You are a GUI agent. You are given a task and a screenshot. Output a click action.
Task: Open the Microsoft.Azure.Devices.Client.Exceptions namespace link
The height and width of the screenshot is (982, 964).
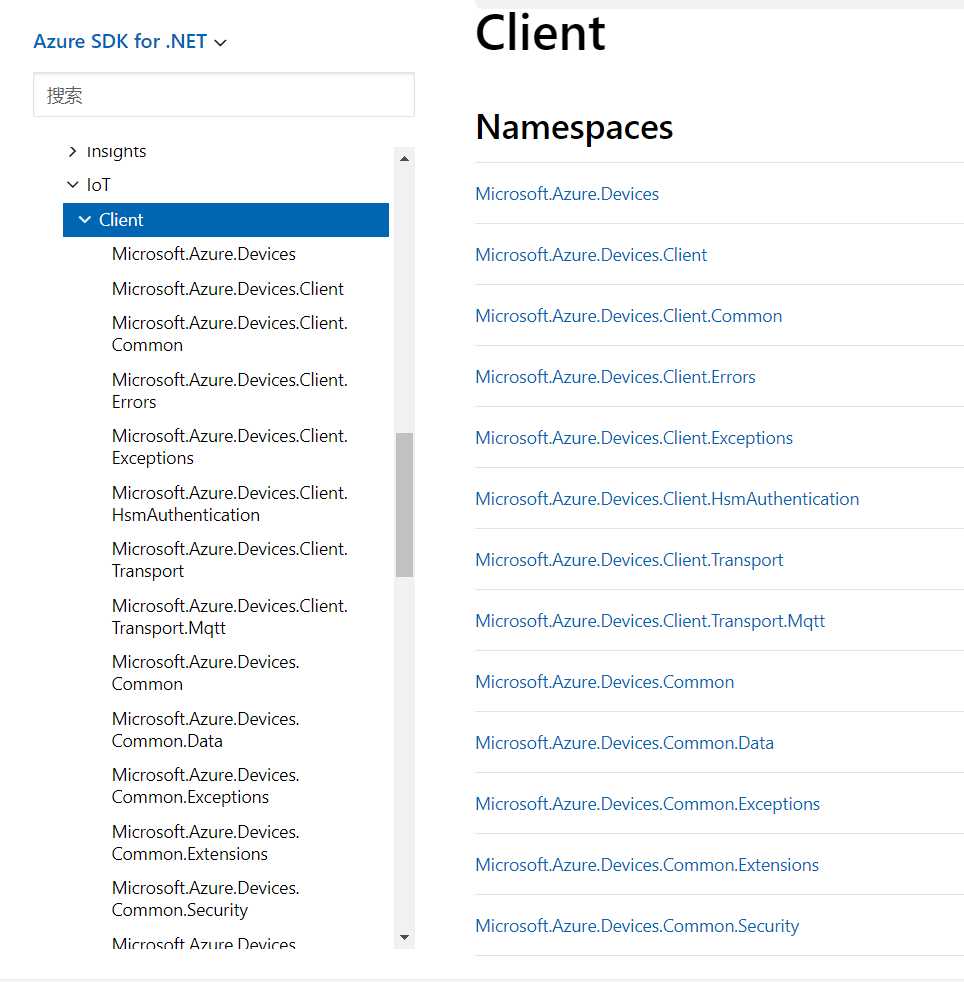tap(634, 438)
